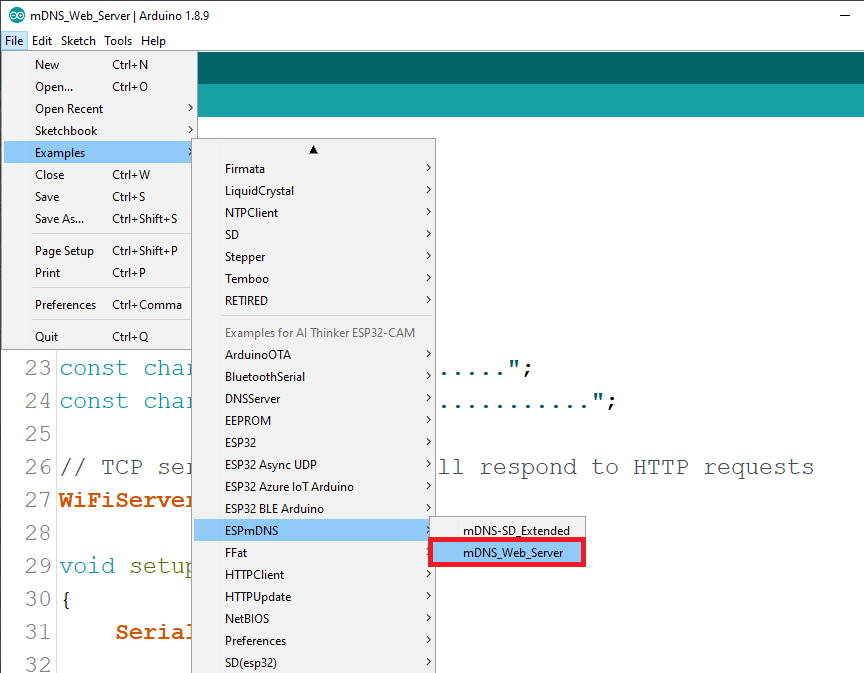The image size is (864, 673).
Task: Open the File menu
Action: [14, 41]
